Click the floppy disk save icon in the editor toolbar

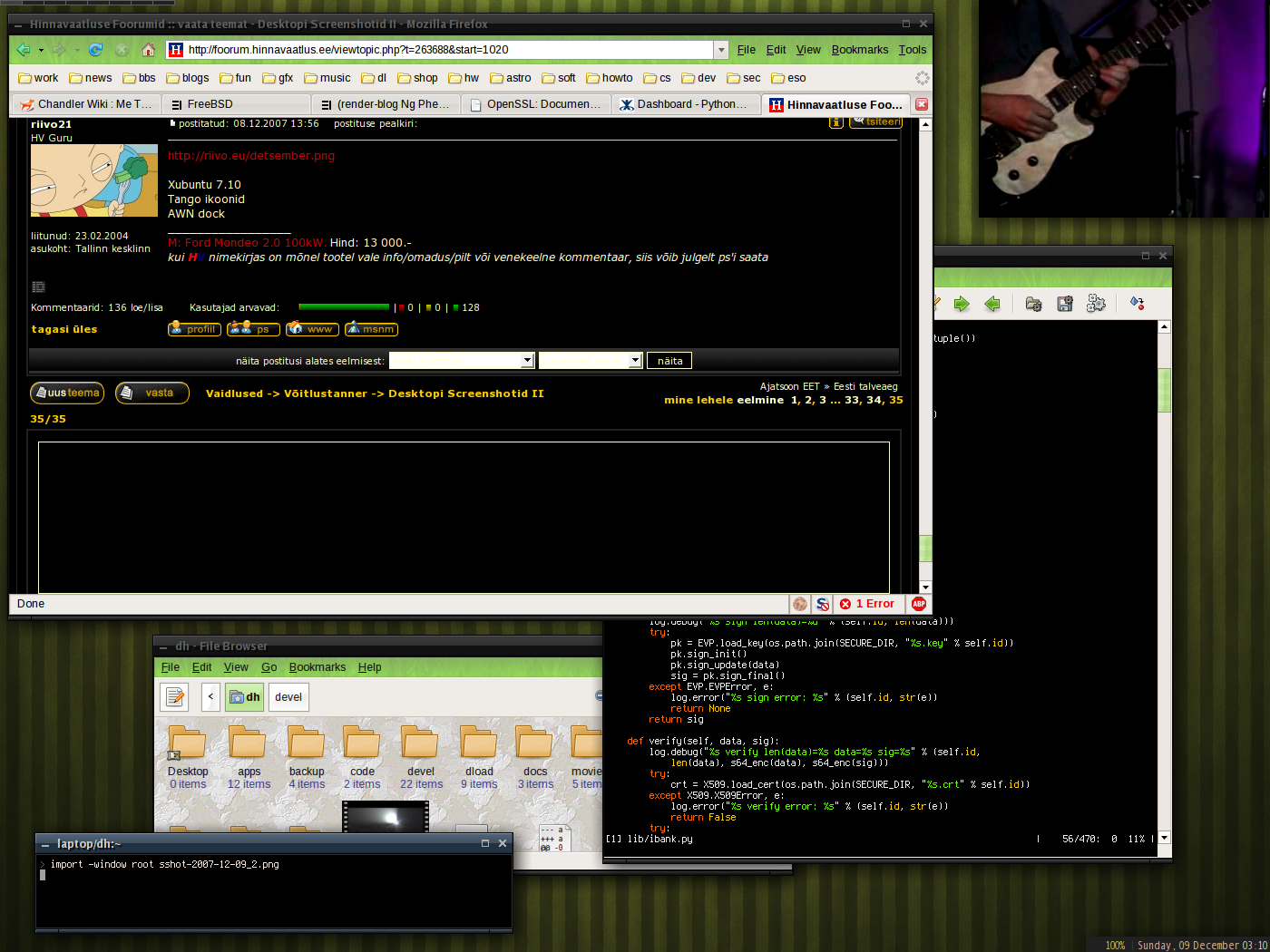(1065, 304)
